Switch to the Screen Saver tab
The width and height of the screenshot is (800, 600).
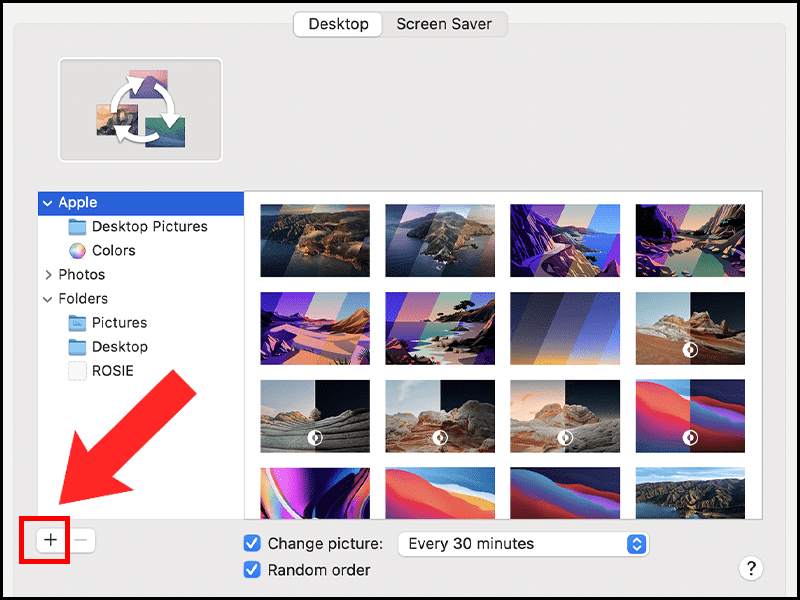(x=444, y=24)
